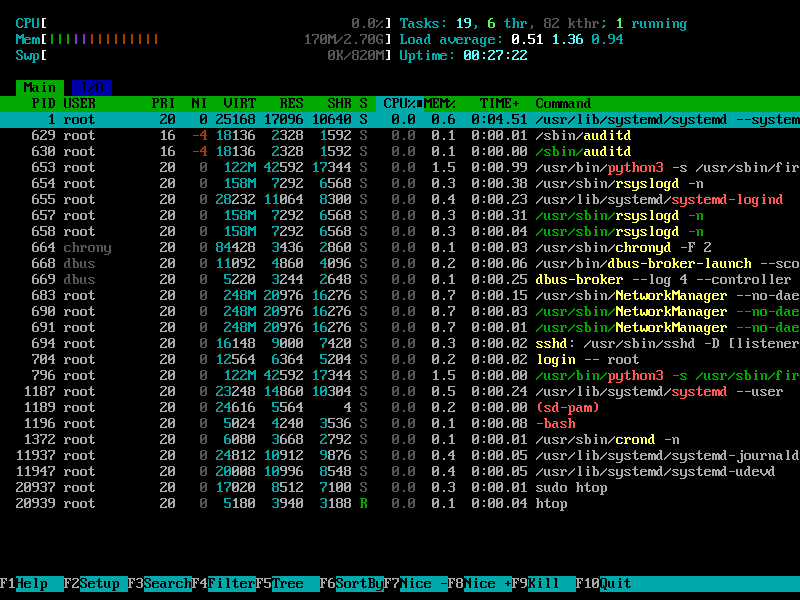Click the CPU% column header

click(399, 104)
